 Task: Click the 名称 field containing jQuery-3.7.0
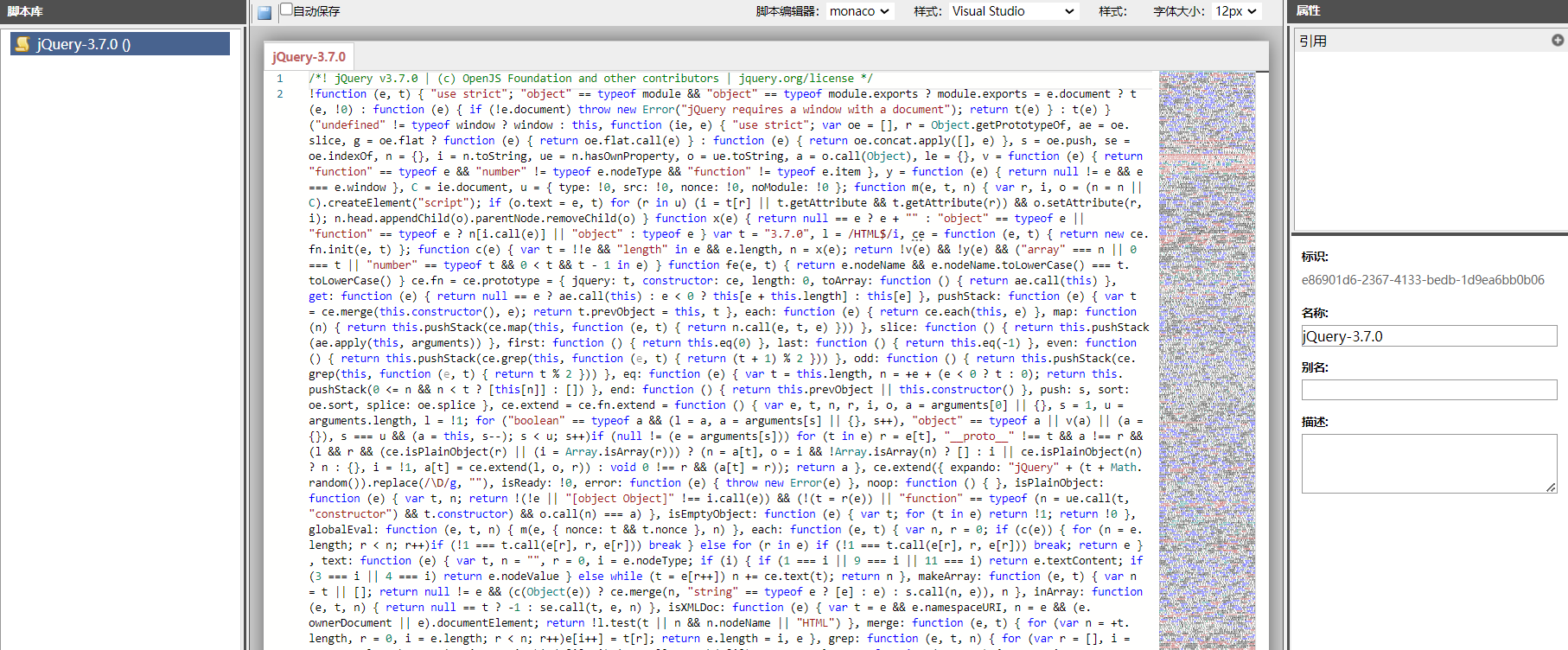(x=1428, y=336)
